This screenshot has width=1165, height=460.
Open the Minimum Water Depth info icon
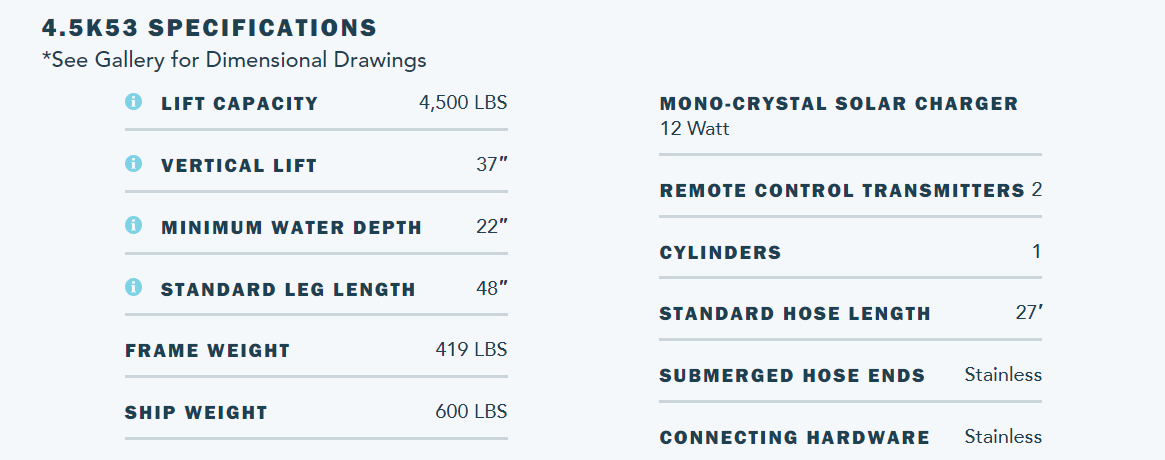pos(133,226)
